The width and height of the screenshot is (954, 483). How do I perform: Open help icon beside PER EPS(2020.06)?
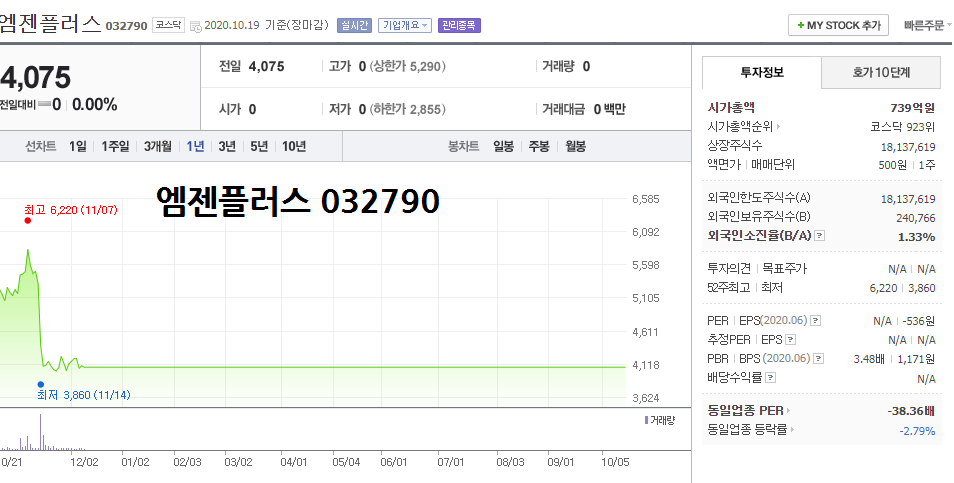click(x=816, y=321)
